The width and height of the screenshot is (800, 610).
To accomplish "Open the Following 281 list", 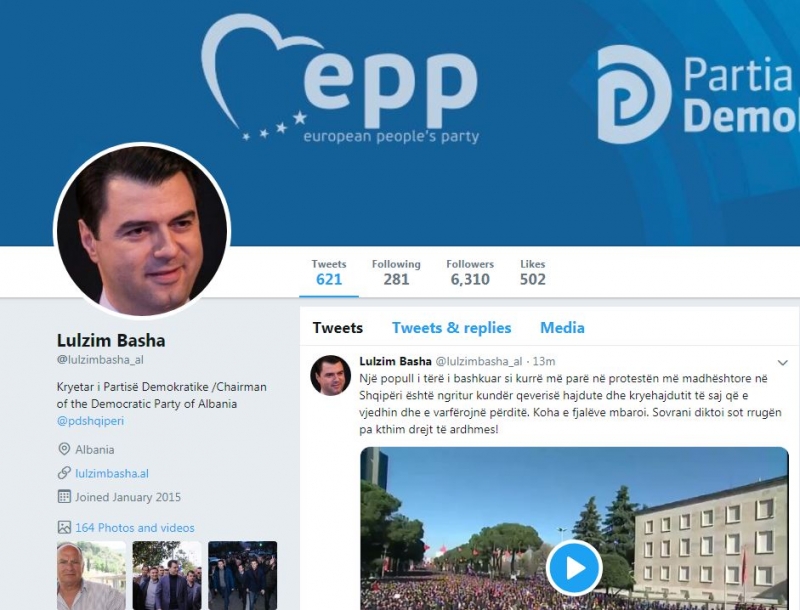I will [396, 272].
